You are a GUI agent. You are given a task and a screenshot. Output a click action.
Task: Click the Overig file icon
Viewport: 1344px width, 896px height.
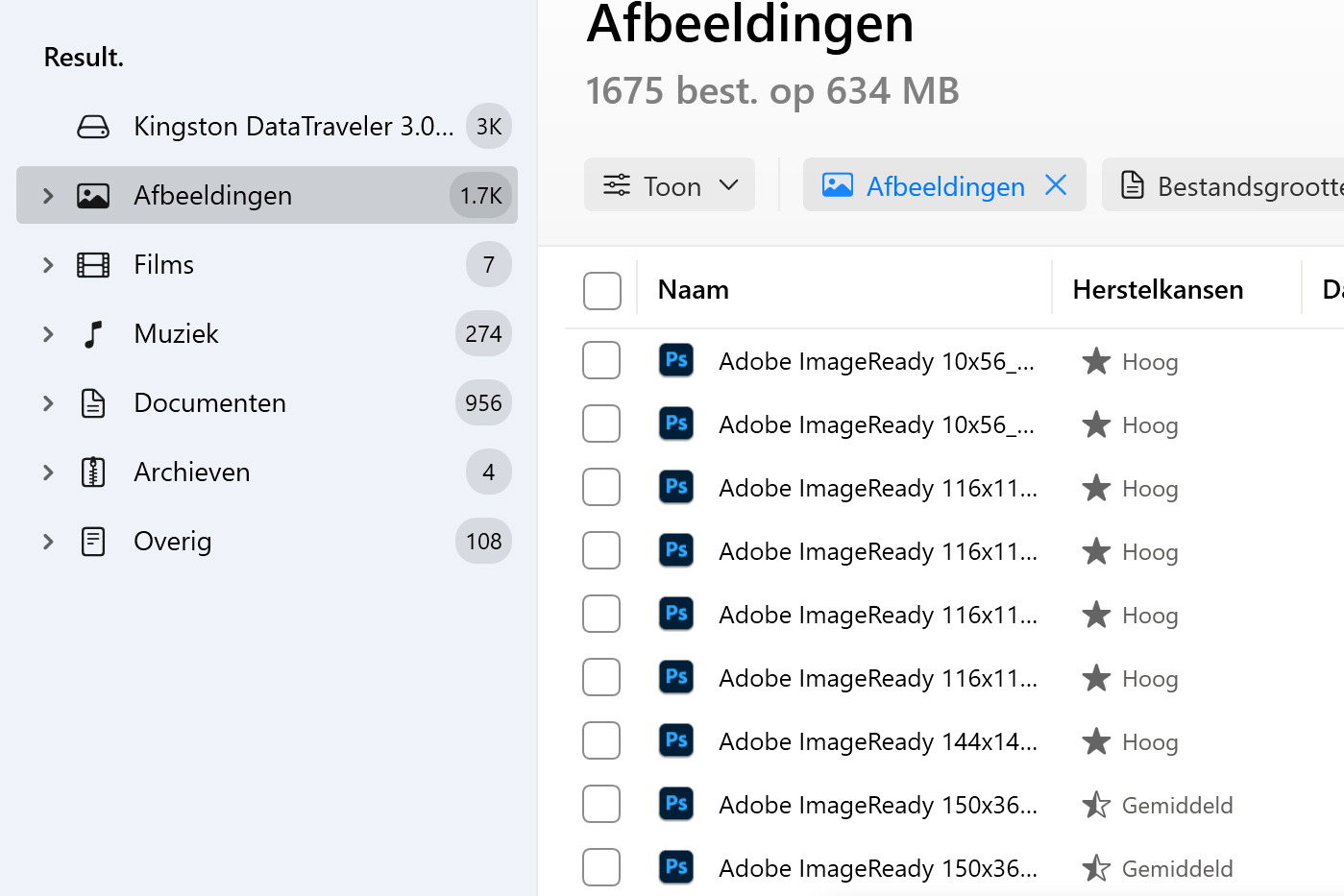point(93,542)
